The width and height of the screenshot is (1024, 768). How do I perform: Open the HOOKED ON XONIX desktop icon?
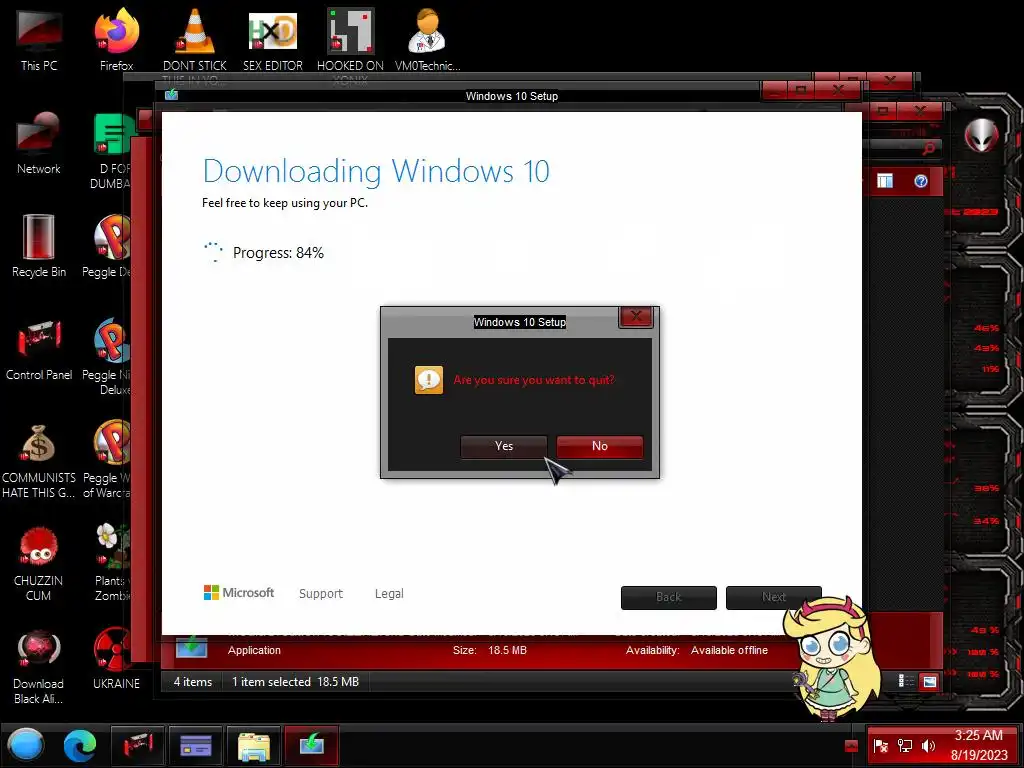tap(351, 39)
